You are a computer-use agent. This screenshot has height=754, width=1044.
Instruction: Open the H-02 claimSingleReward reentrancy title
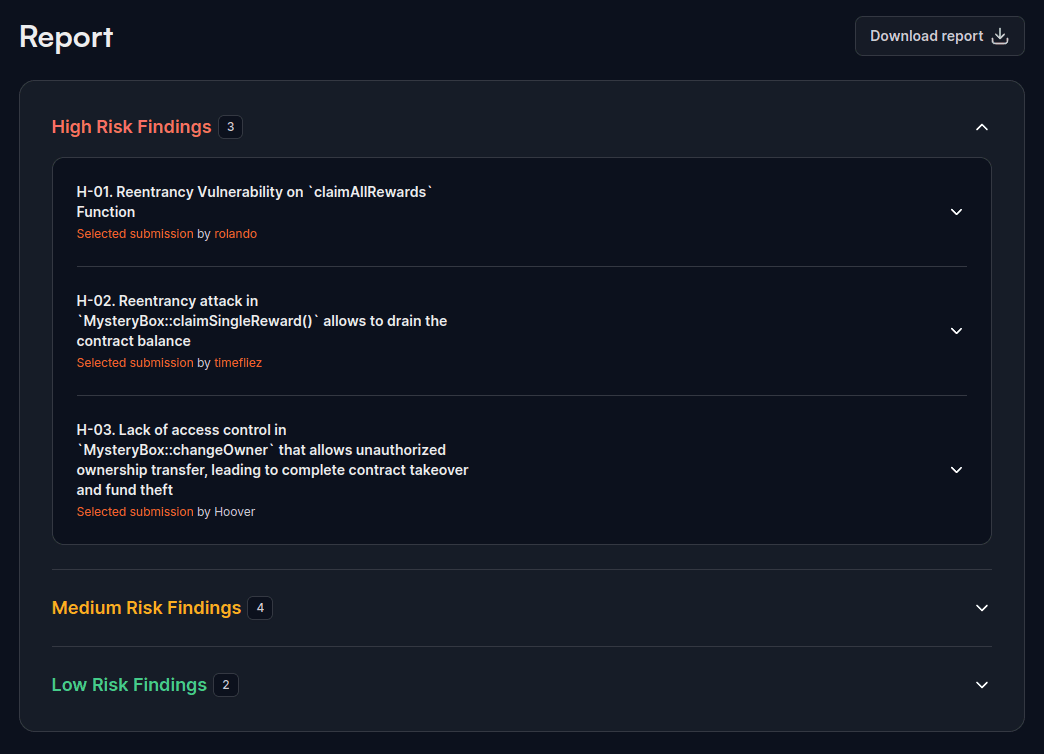click(x=261, y=321)
